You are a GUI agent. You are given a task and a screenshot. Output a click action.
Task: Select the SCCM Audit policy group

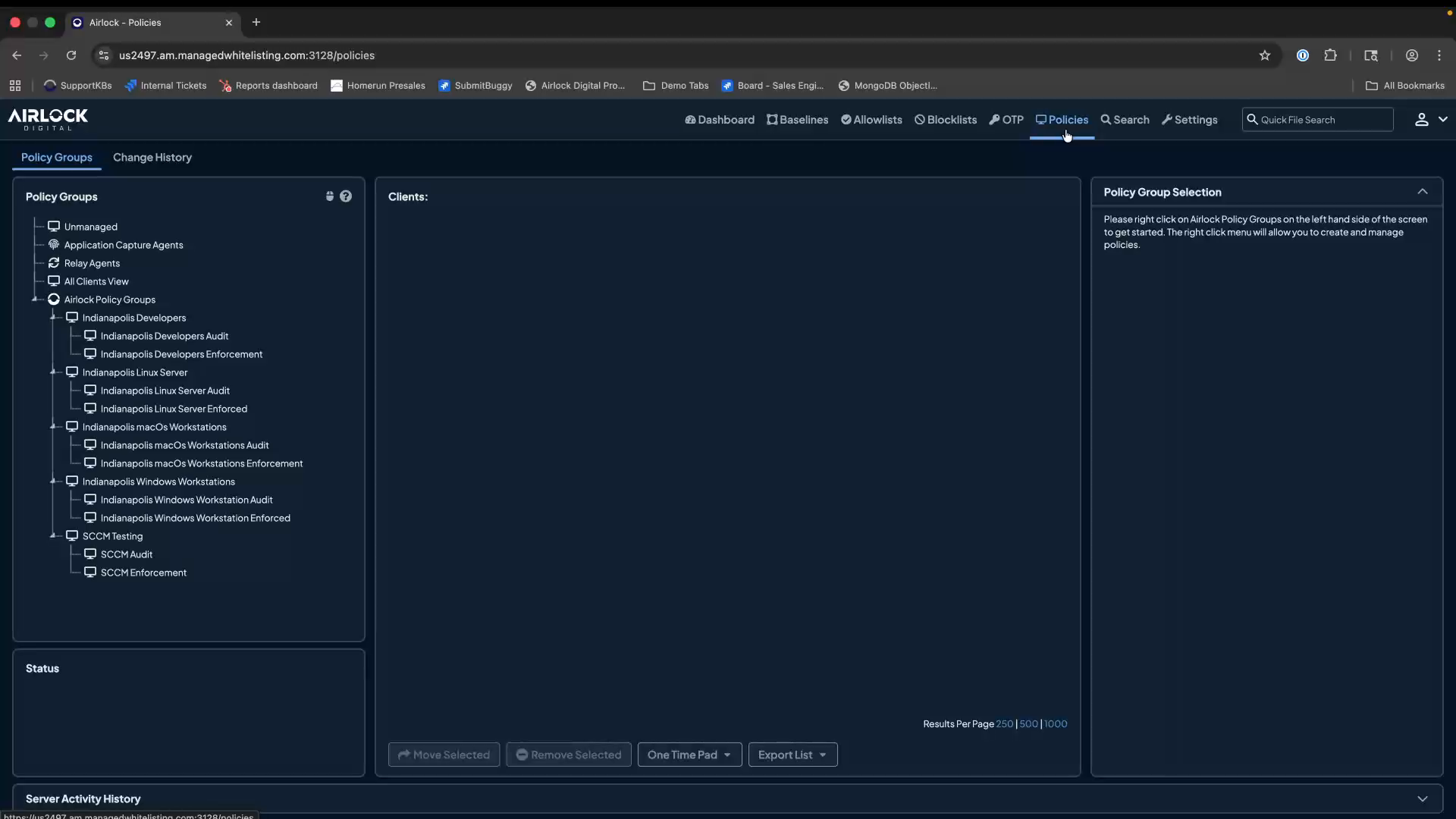[127, 554]
